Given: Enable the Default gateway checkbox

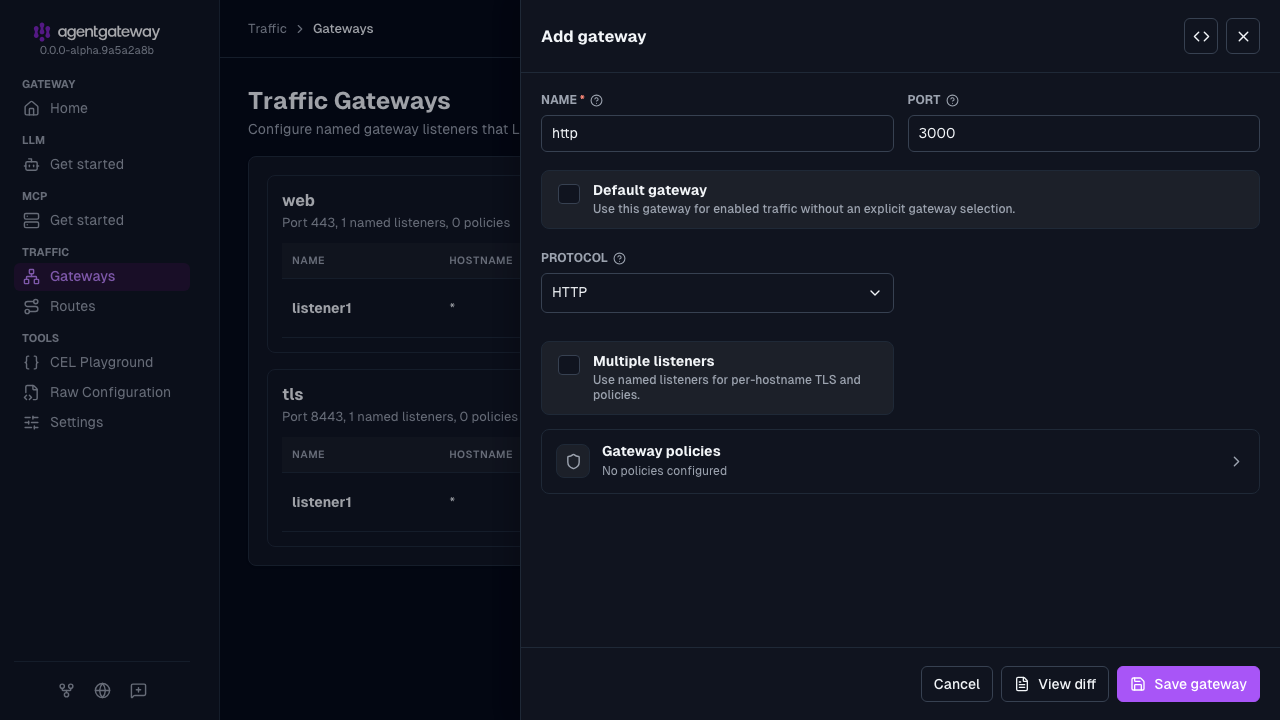Looking at the screenshot, I should pos(569,194).
